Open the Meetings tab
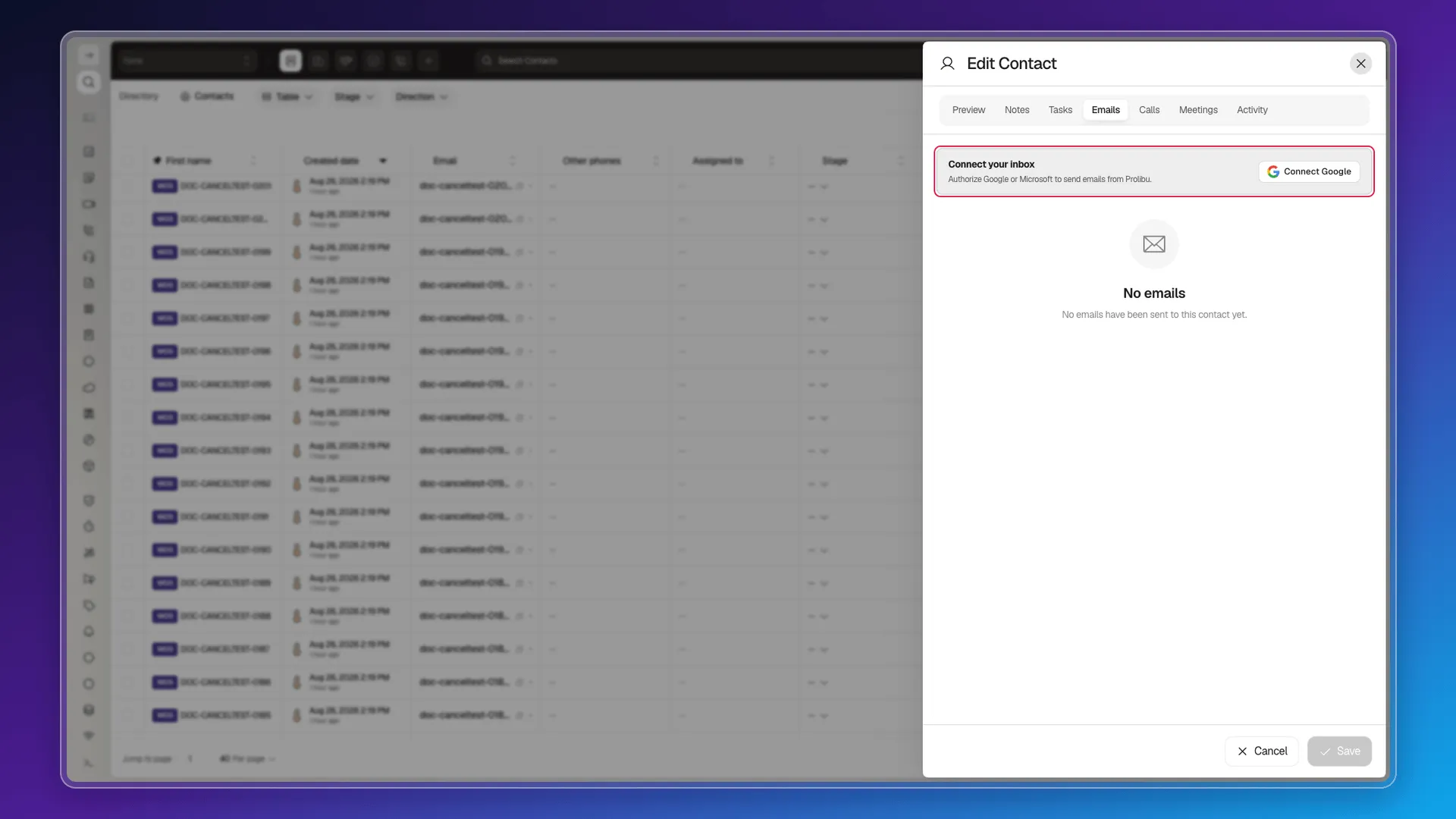Screen dimensions: 1456x819 1198,110
